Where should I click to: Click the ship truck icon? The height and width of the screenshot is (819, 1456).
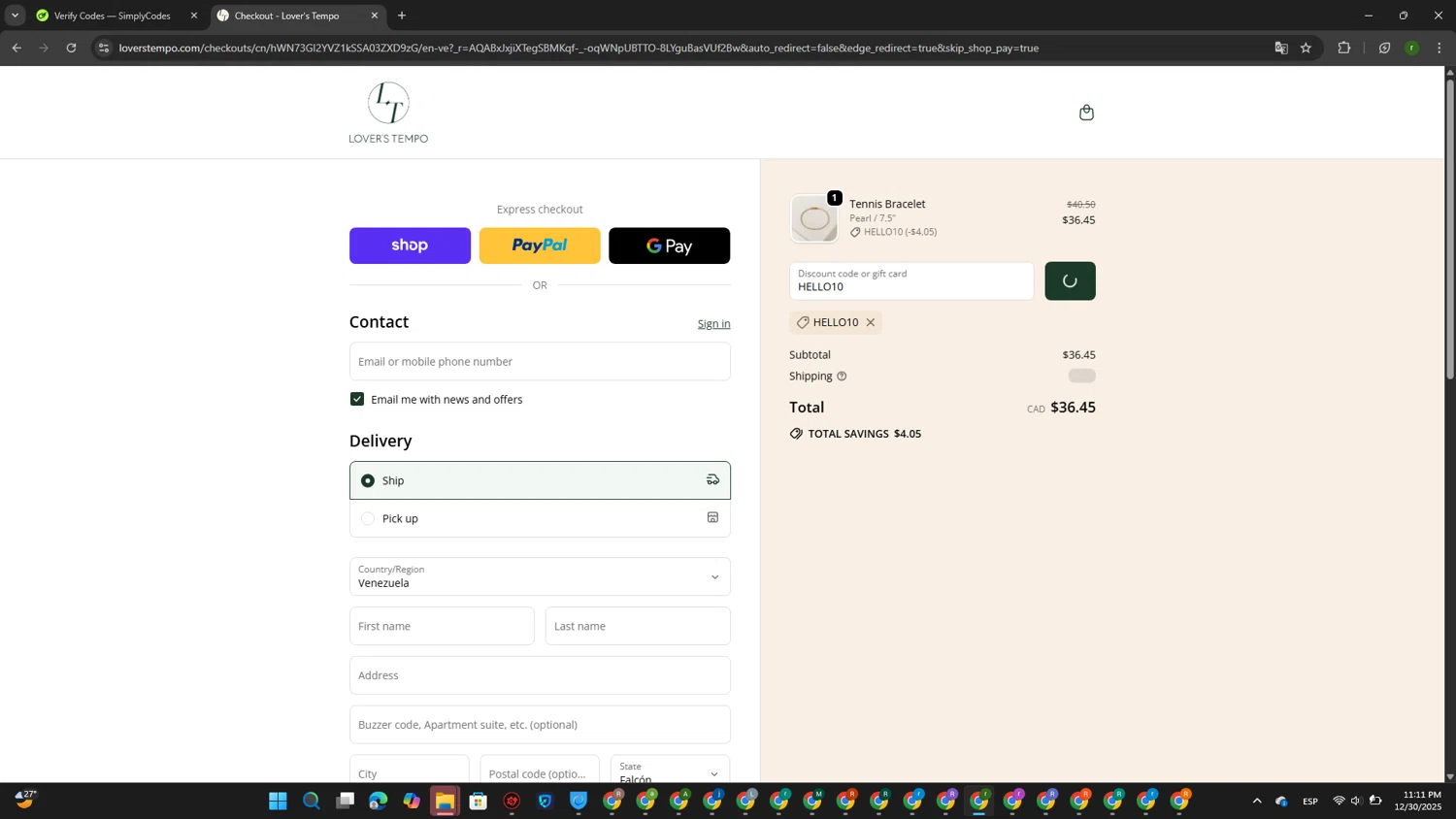click(712, 479)
